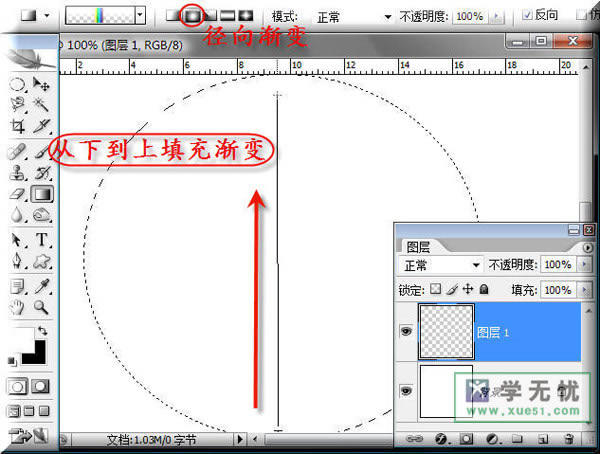Screen dimensions: 600x454
Task: Select the Crop tool
Action: [x=18, y=126]
